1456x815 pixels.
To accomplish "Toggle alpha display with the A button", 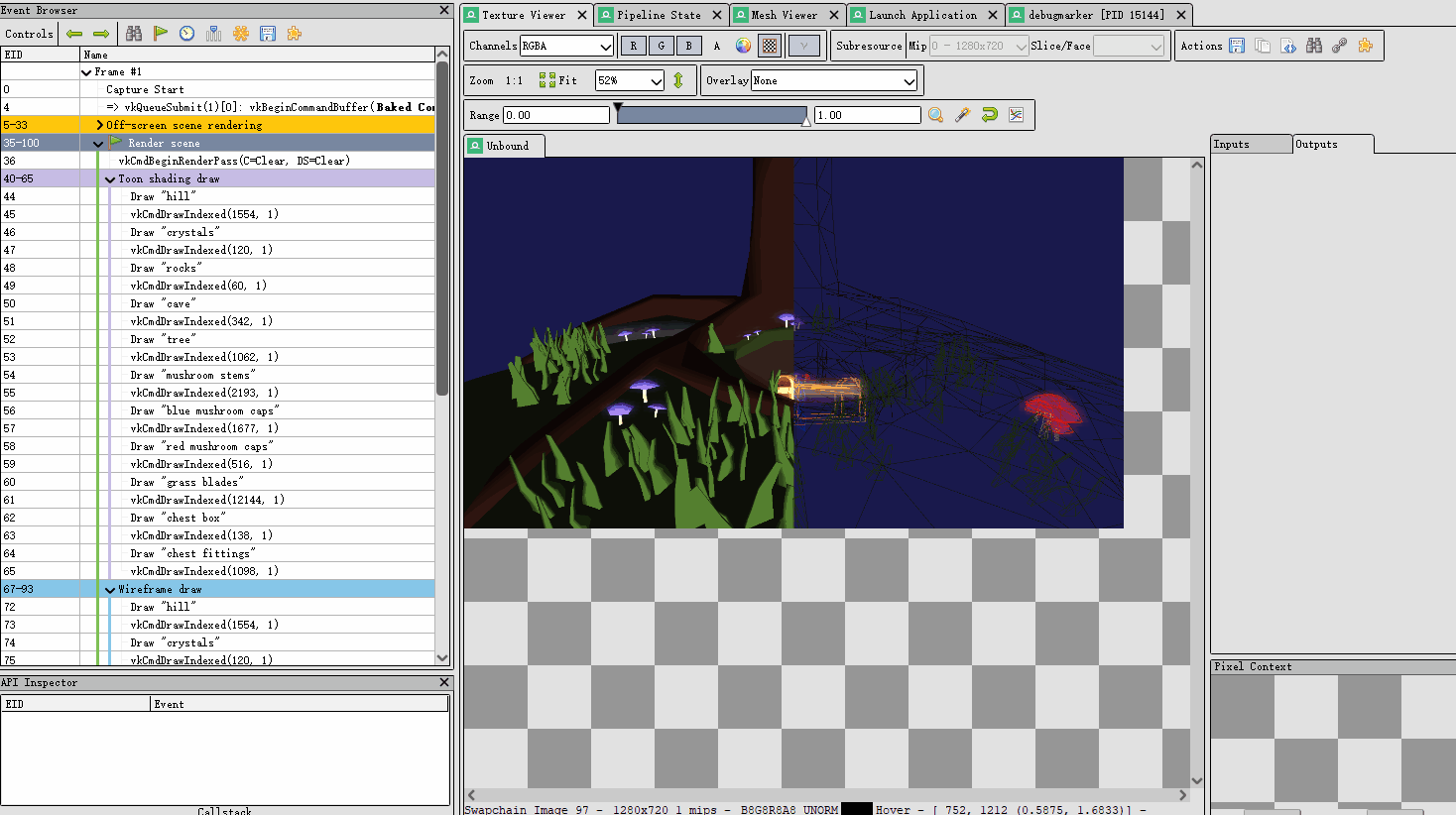I will coord(717,45).
